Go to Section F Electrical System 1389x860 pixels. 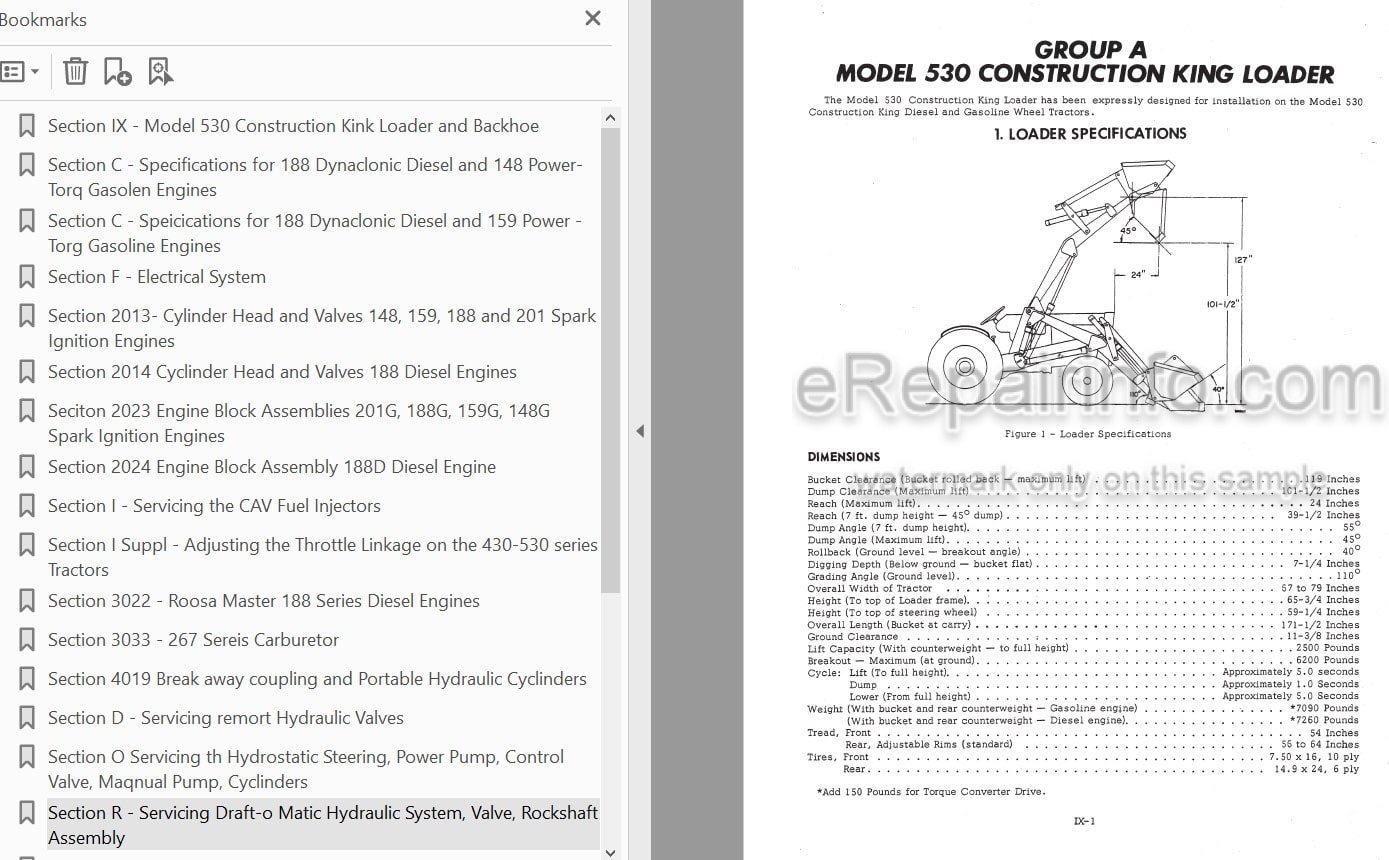[157, 277]
